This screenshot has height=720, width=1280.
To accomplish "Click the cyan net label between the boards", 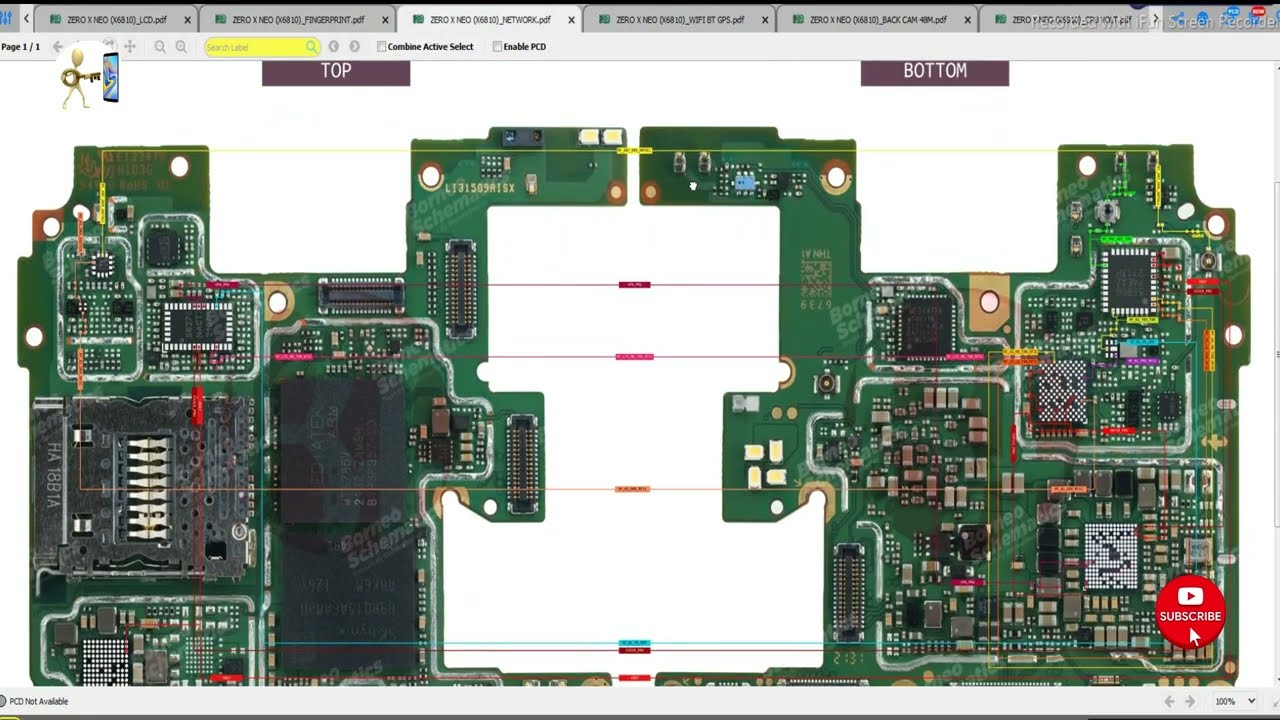I will click(634, 643).
